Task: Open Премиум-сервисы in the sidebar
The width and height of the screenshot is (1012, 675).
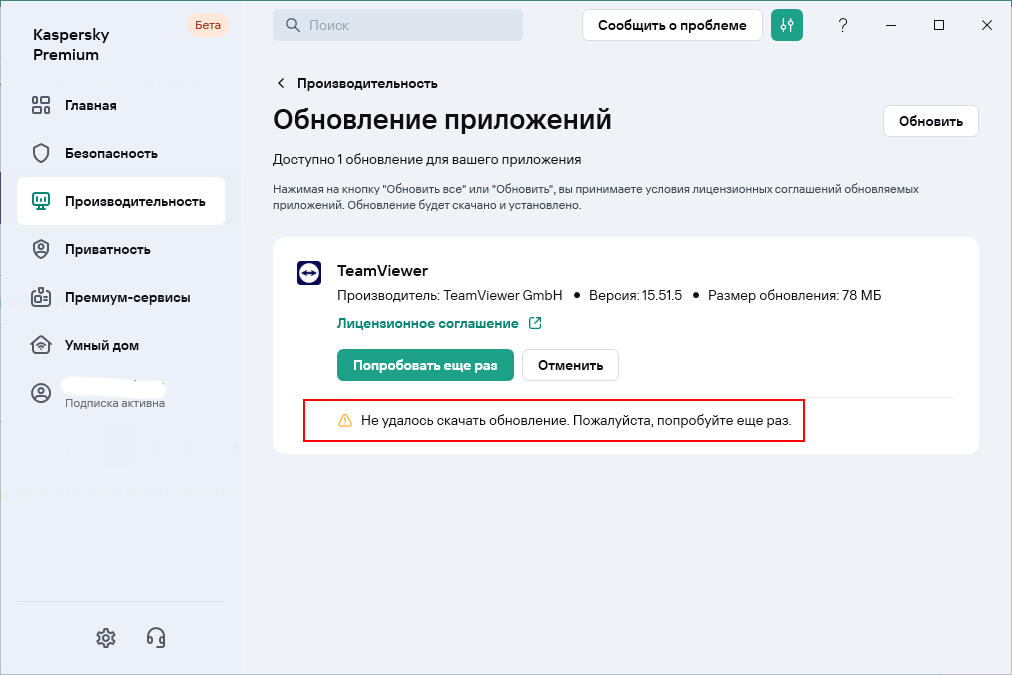Action: (x=127, y=297)
